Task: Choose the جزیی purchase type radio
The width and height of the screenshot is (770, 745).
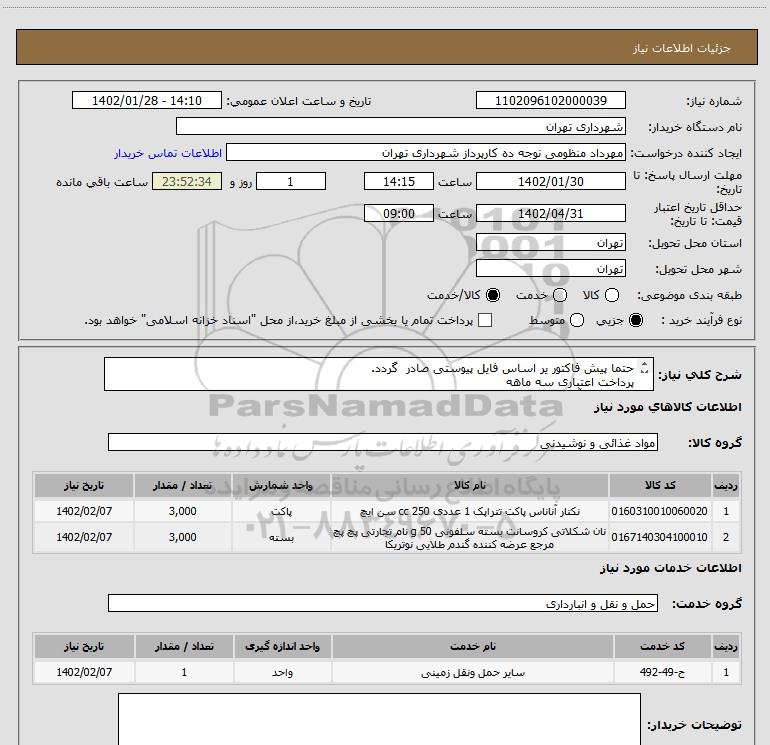Action: [636, 320]
